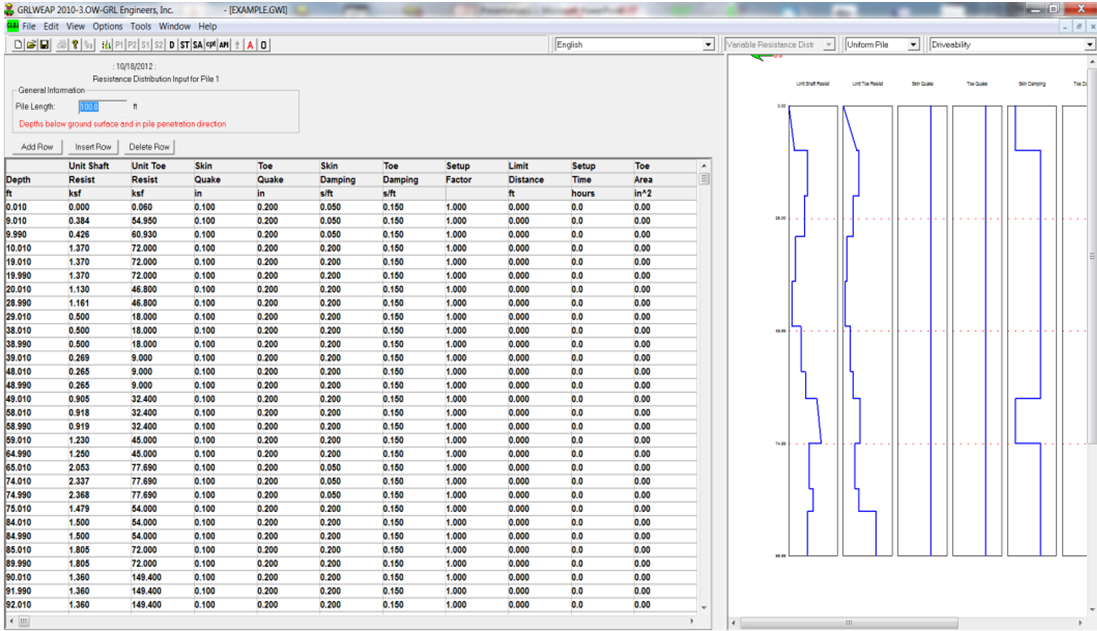Expand the Uniform Pile dropdown

[x=913, y=45]
